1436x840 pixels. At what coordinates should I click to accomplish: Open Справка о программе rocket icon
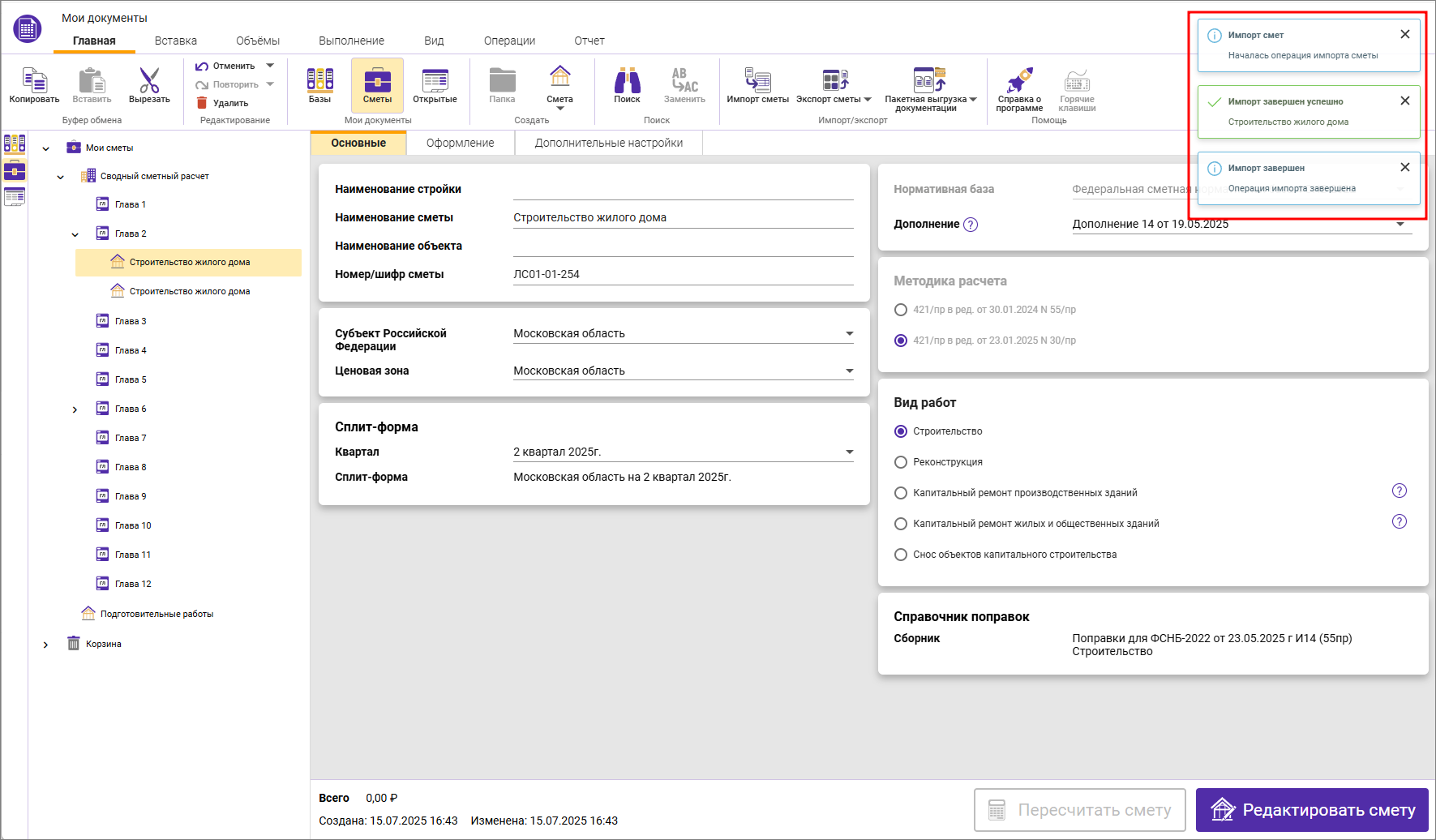coord(1019,80)
